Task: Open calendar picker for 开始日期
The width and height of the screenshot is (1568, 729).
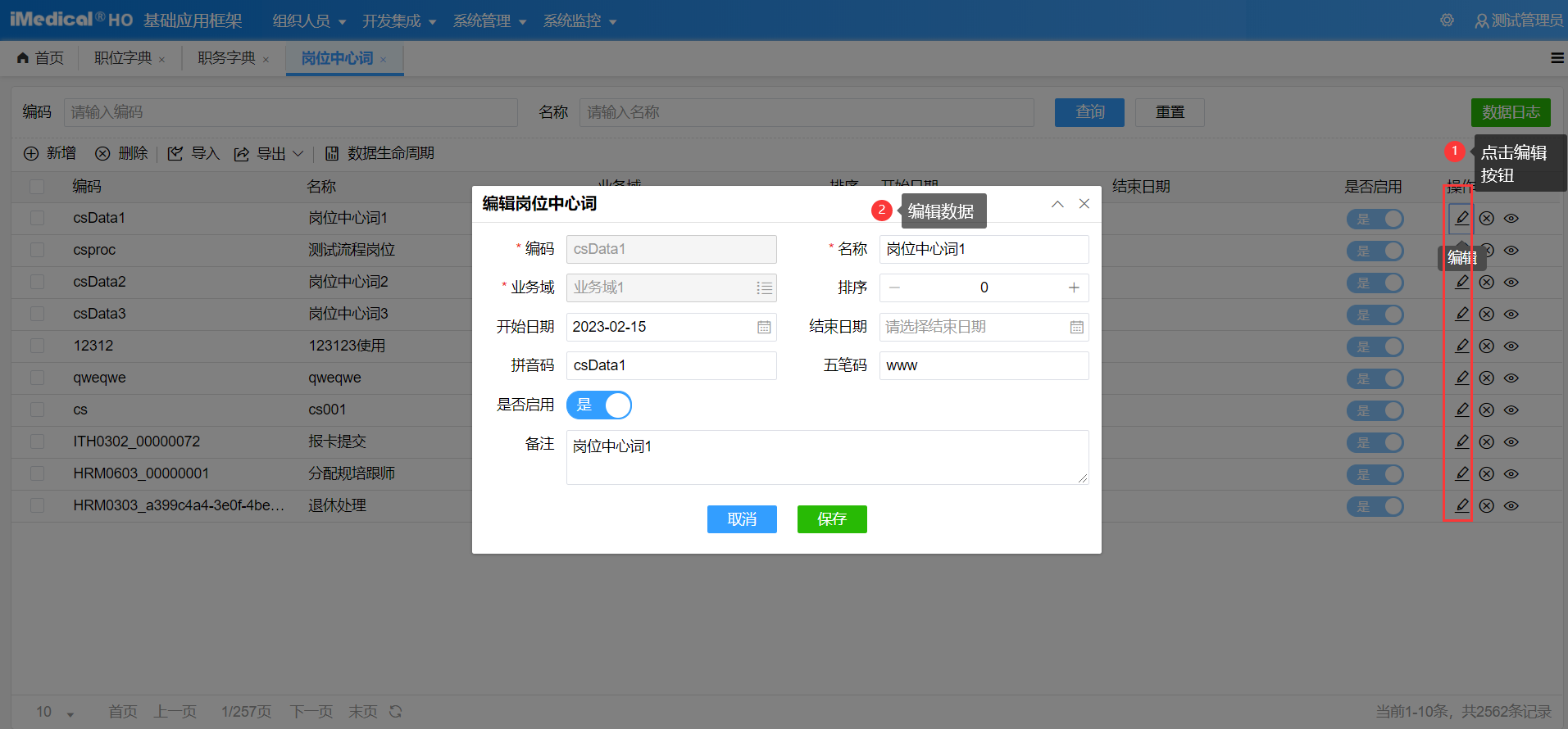Action: (x=764, y=327)
